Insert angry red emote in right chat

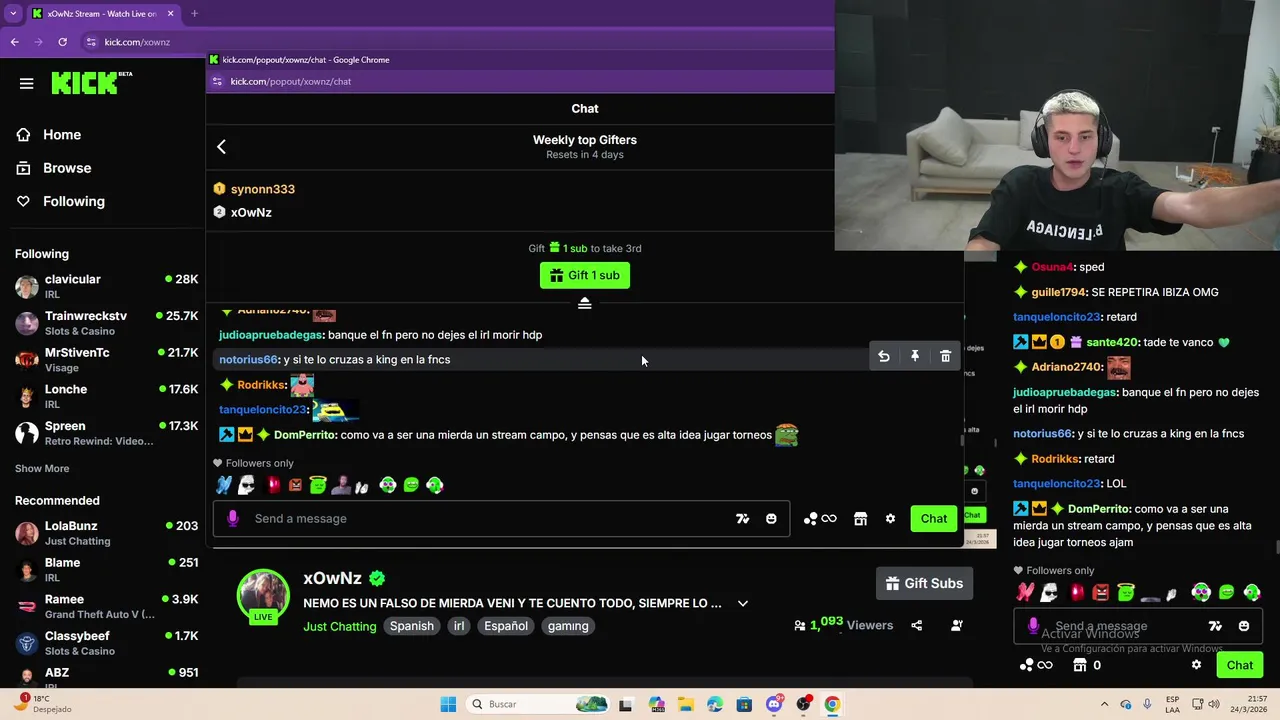click(1101, 592)
